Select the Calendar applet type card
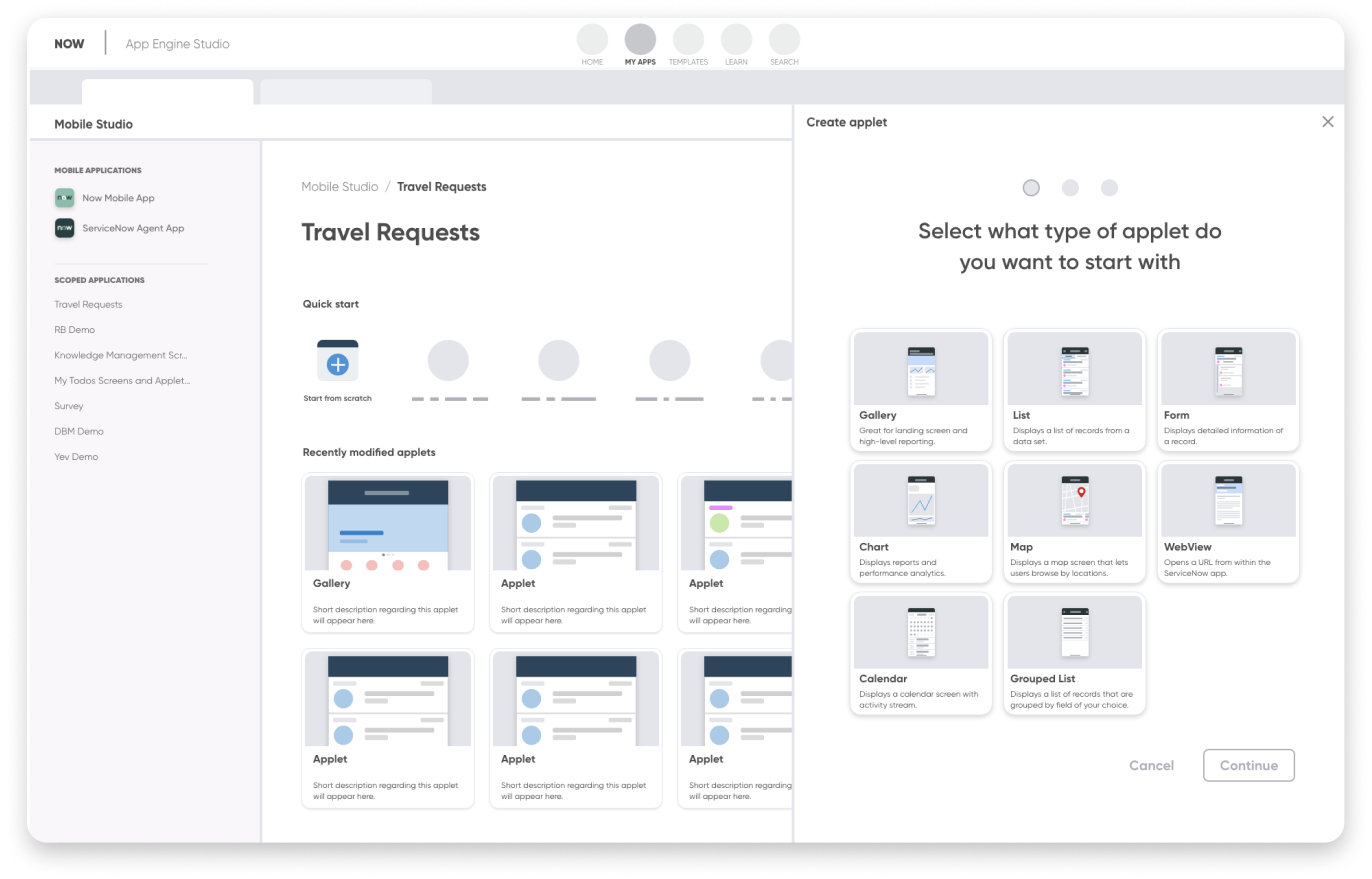 click(x=921, y=654)
